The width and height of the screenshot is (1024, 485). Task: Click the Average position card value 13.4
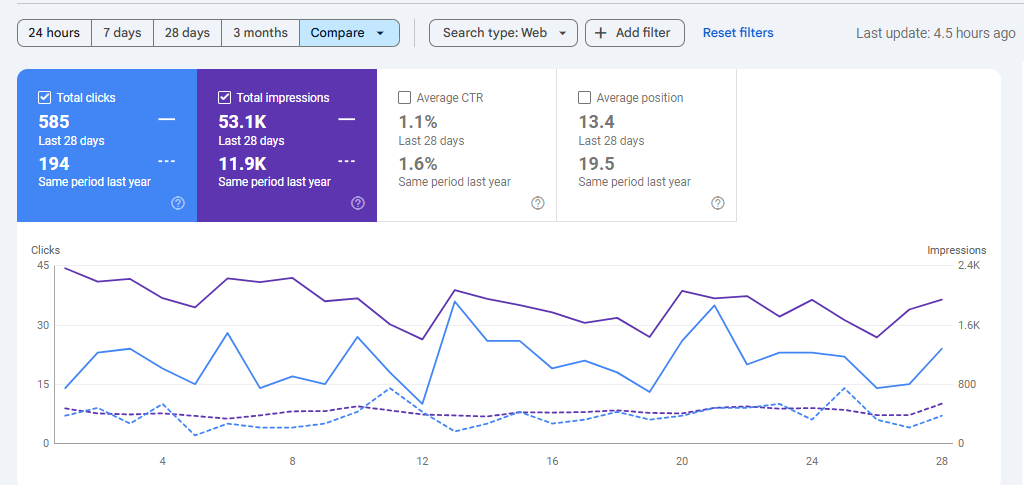[596, 122]
